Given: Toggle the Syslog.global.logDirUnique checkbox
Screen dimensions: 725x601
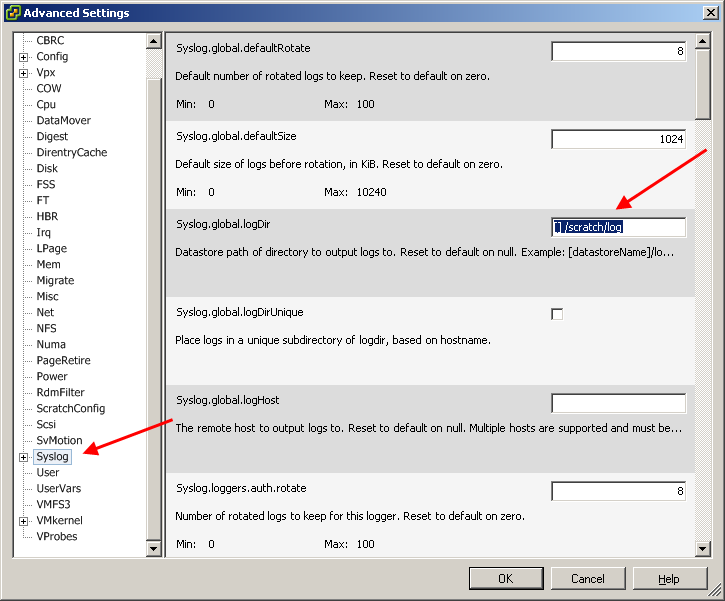Looking at the screenshot, I should [x=557, y=314].
